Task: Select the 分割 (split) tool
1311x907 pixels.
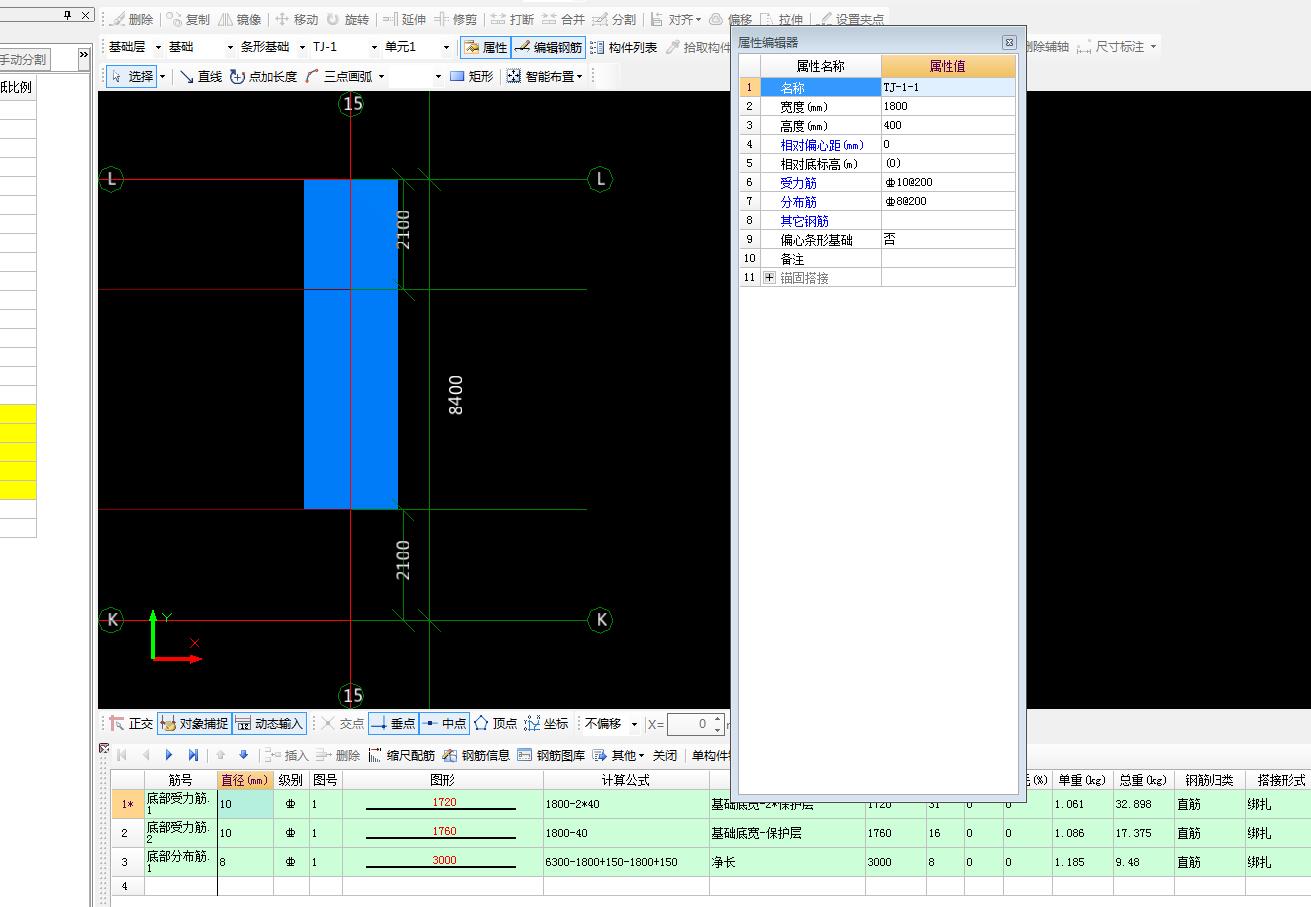Action: (x=614, y=19)
